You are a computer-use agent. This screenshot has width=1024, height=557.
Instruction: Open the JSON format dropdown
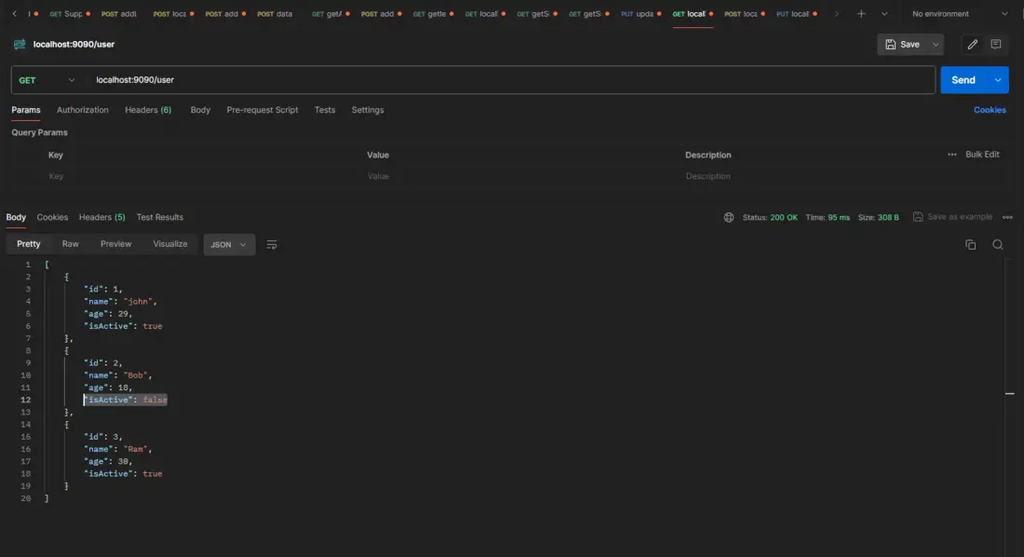[x=229, y=245]
